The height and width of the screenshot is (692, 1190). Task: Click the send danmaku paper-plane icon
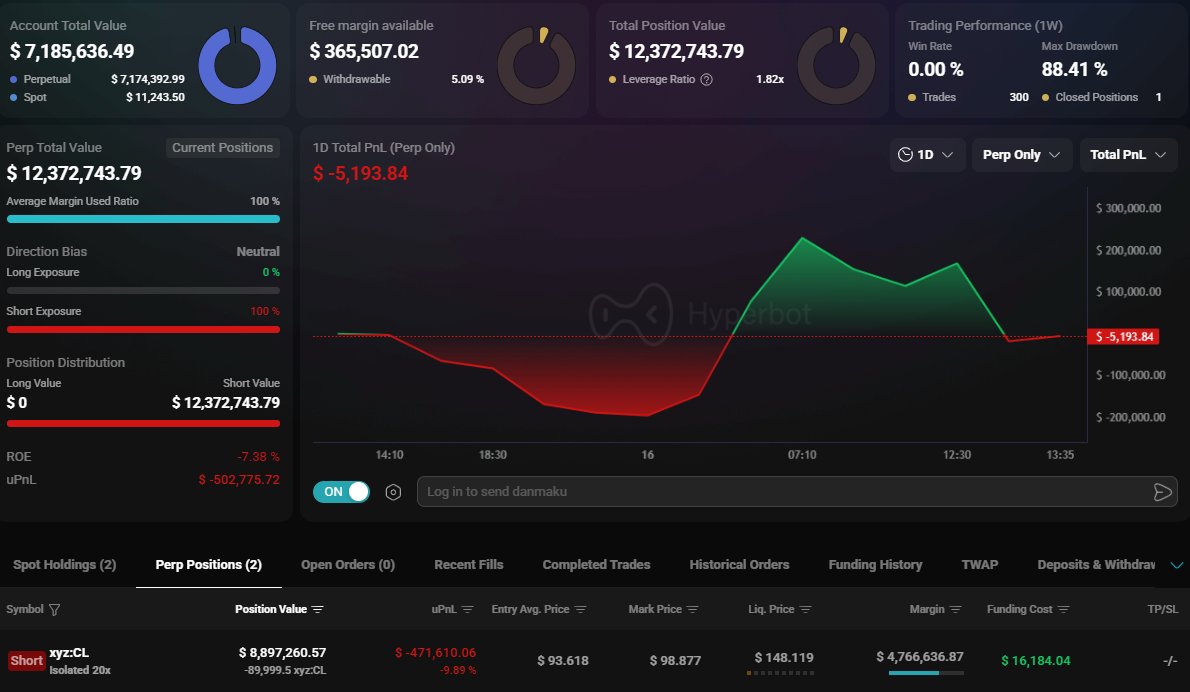[1162, 491]
